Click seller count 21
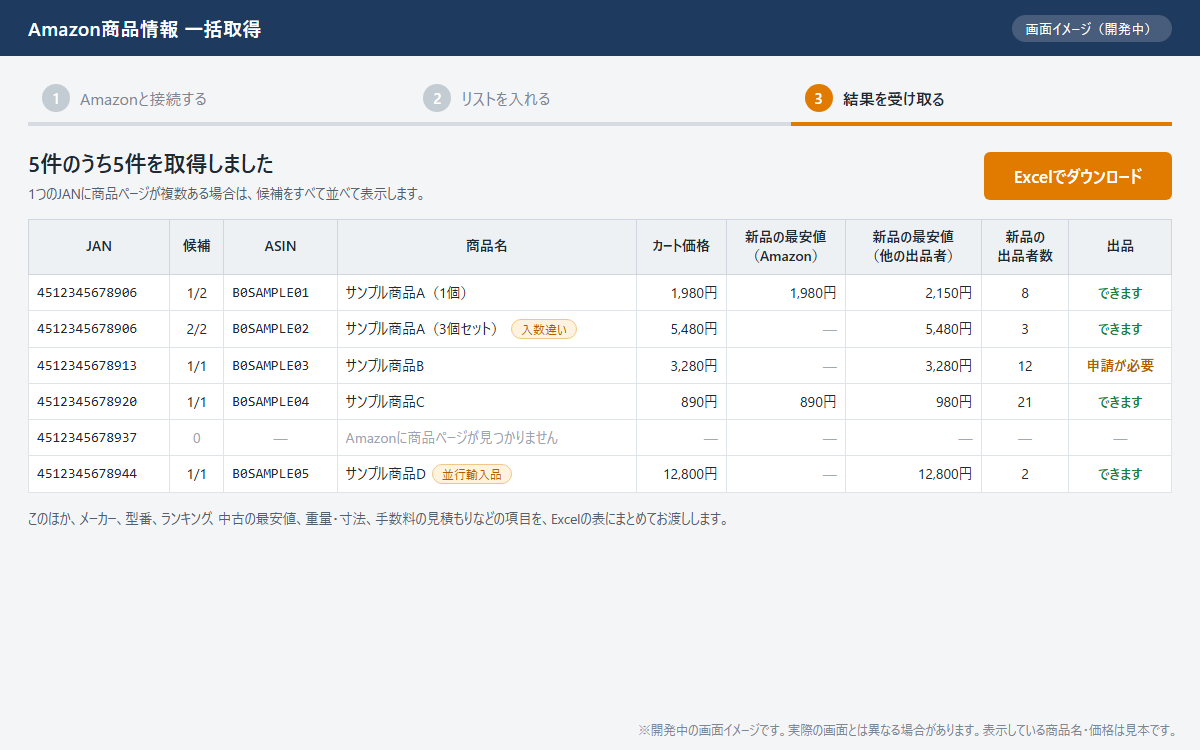 coord(1025,402)
